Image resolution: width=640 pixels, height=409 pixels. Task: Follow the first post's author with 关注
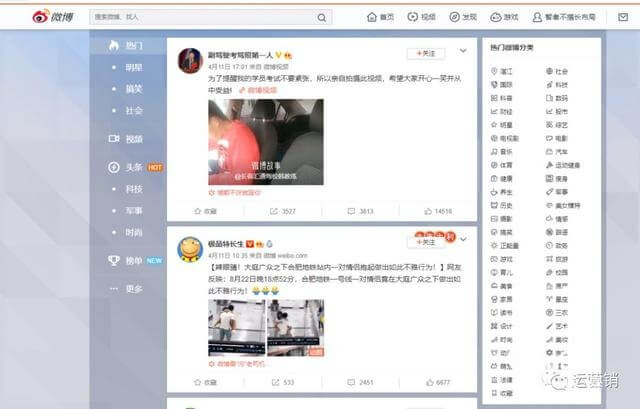(425, 53)
